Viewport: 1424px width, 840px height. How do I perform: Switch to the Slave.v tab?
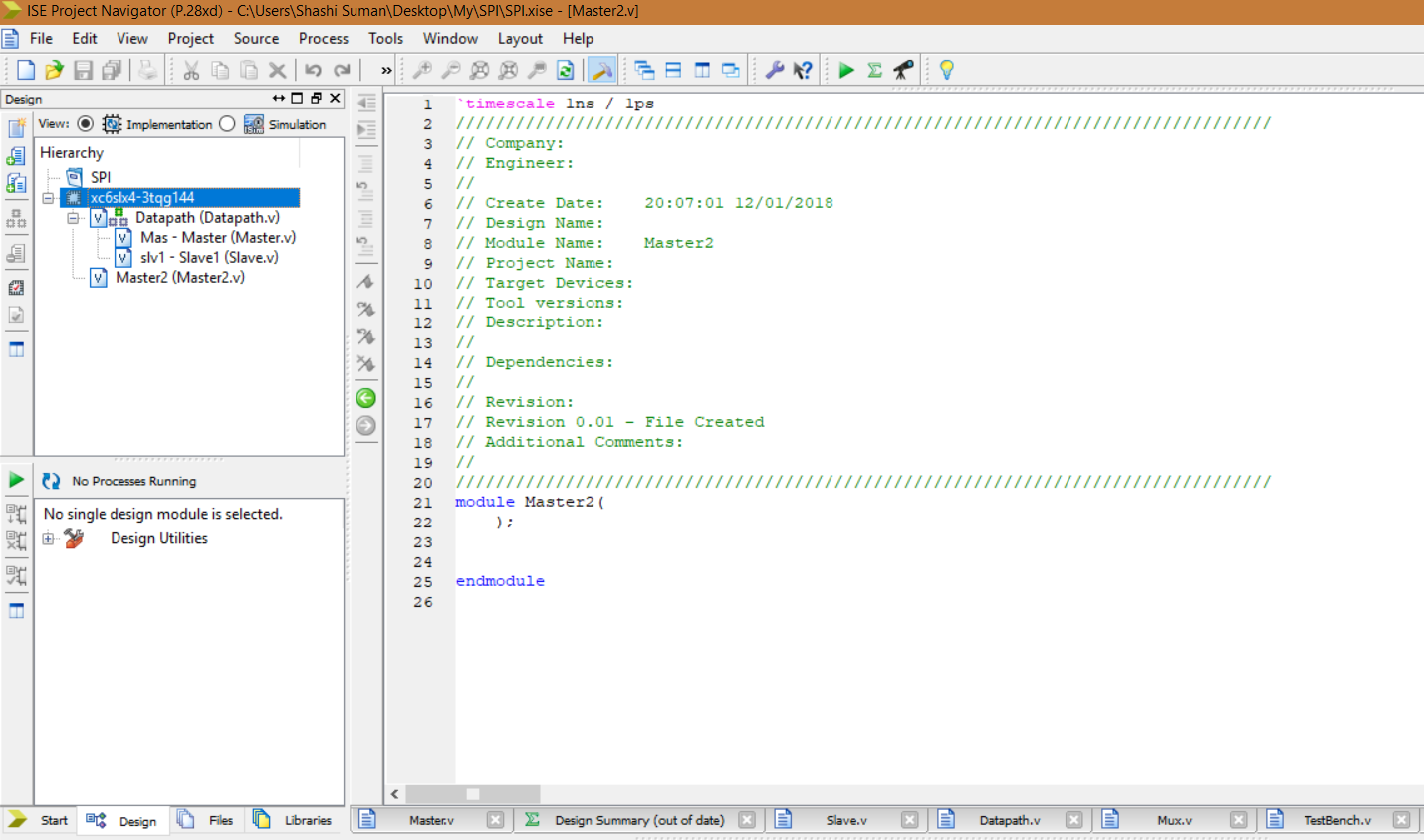coord(845,819)
